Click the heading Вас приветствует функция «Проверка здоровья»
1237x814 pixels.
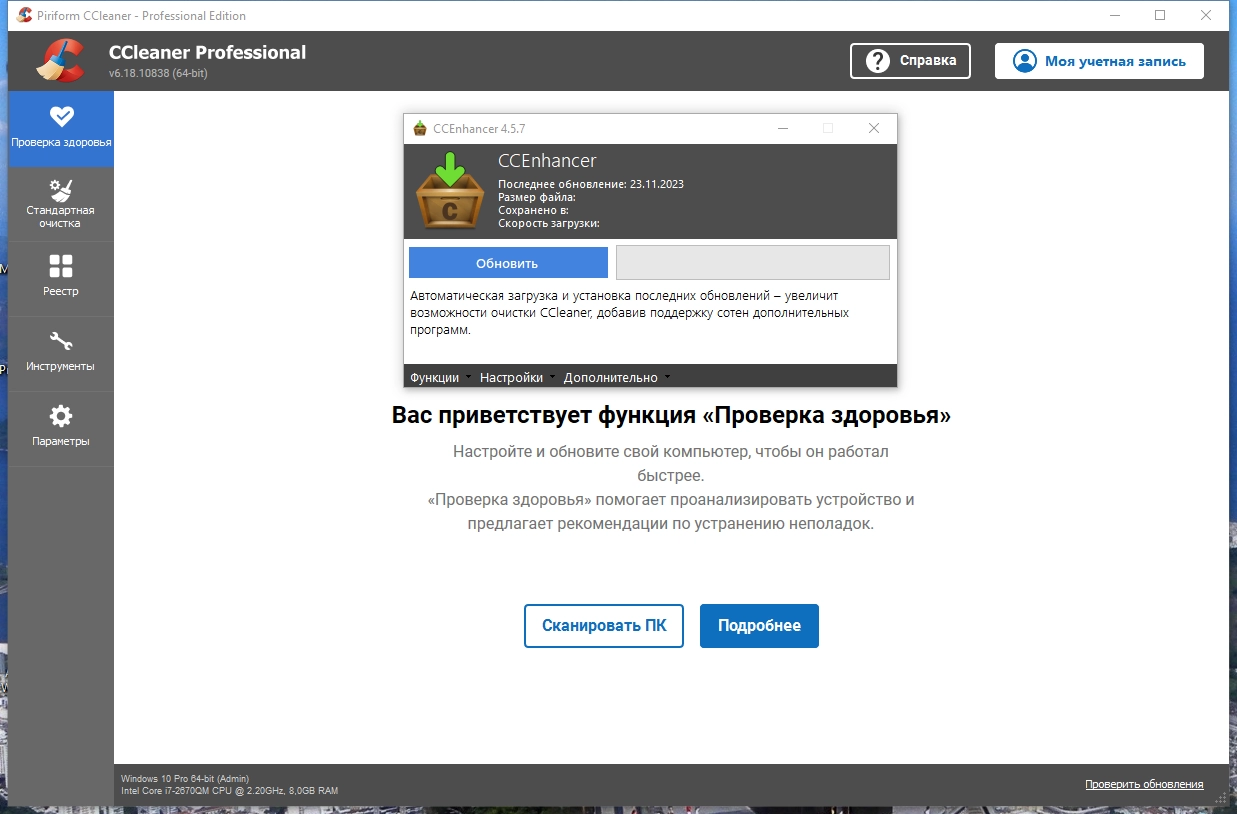(x=671, y=415)
